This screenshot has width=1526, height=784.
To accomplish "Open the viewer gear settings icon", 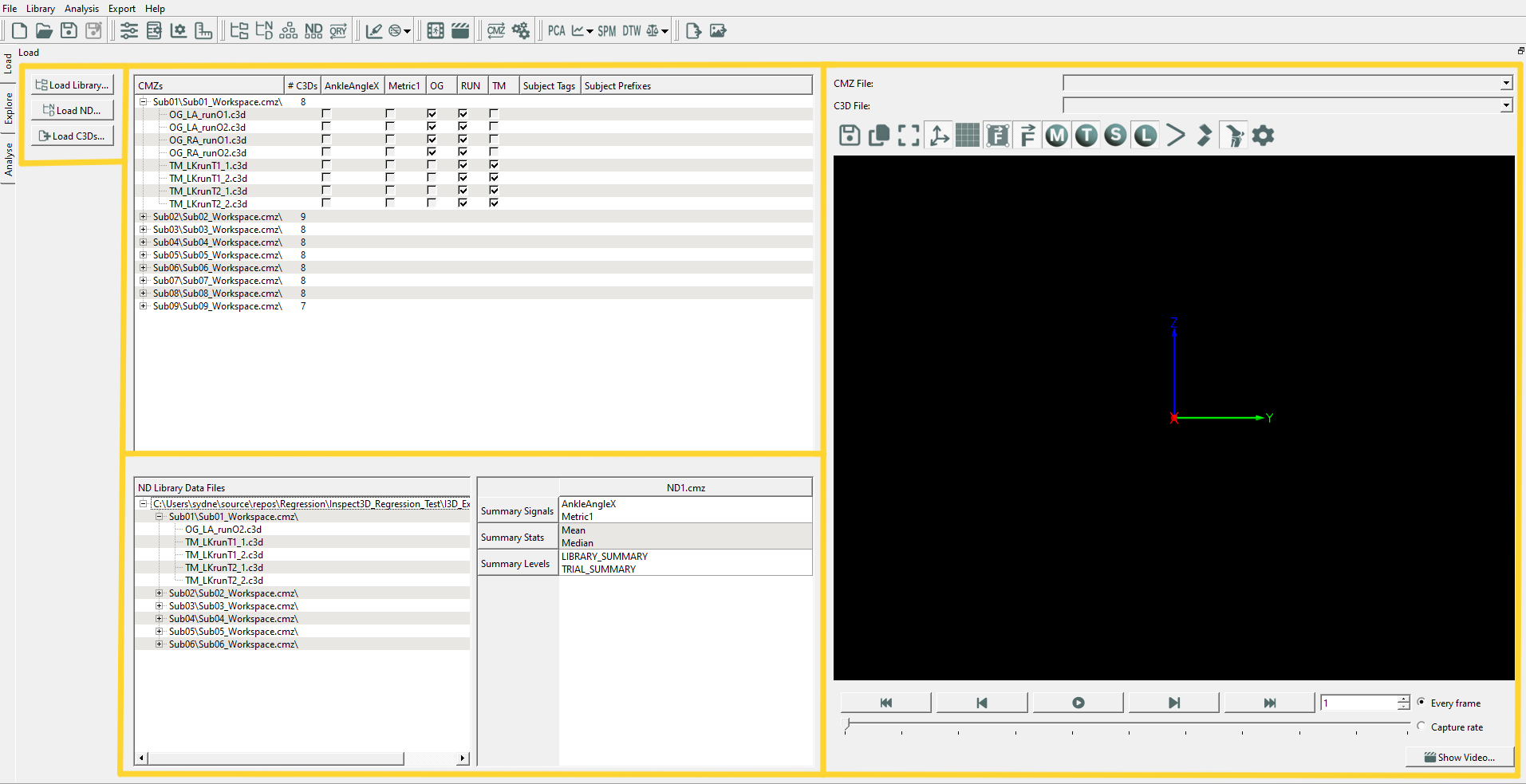I will pyautogui.click(x=1263, y=136).
